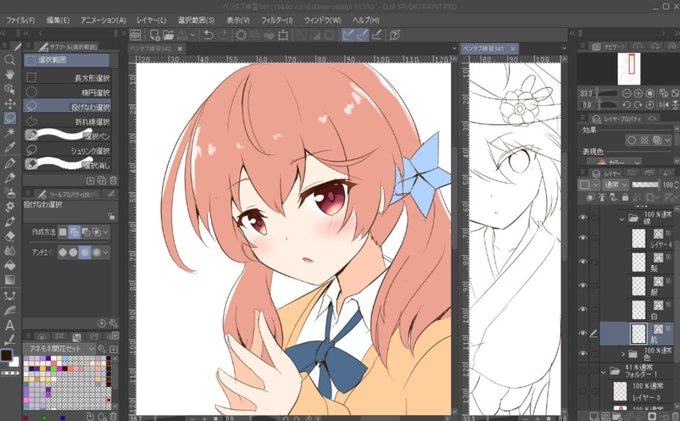Open the アニメーション(A) menu

[103, 20]
